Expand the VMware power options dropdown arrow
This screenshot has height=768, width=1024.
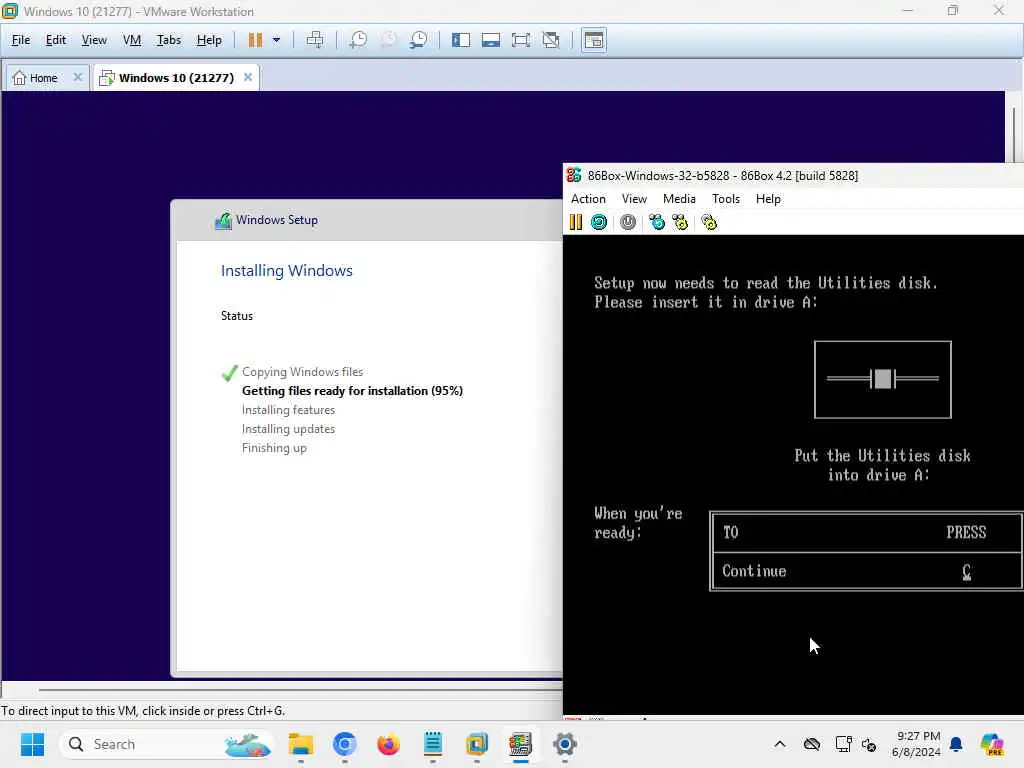(x=276, y=40)
